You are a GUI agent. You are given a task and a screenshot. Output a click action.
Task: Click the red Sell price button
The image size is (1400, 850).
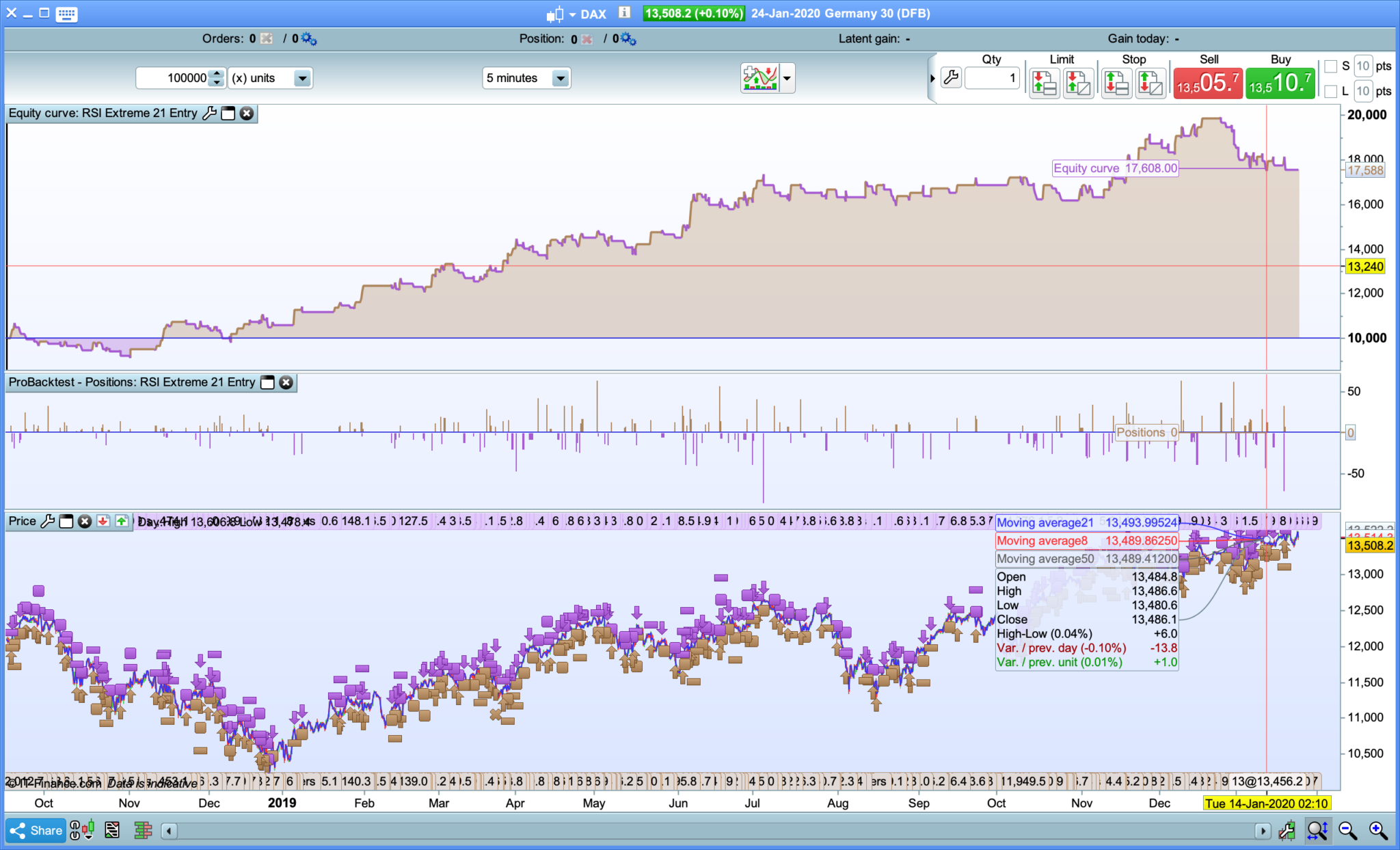tap(1207, 83)
